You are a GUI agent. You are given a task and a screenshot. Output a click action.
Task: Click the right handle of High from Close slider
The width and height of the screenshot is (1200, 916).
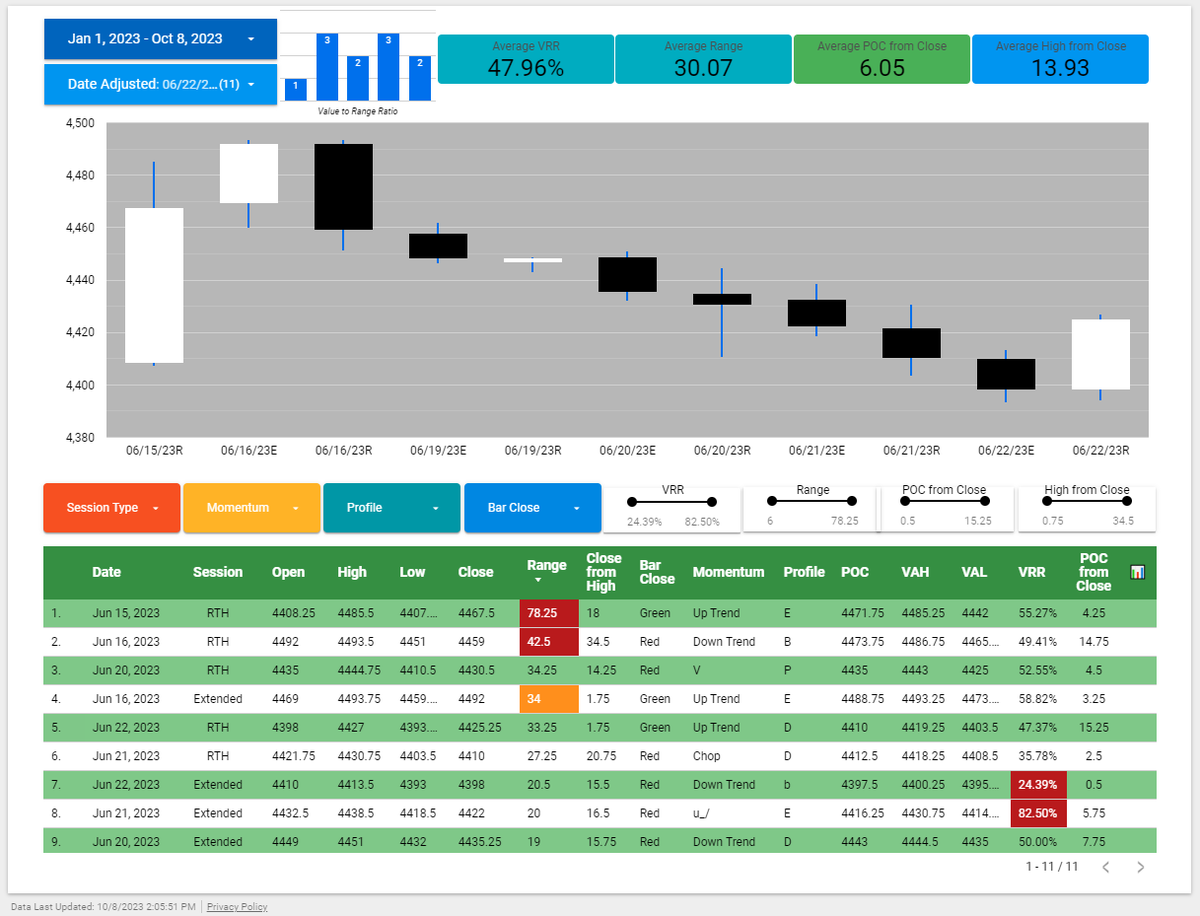[x=1127, y=501]
